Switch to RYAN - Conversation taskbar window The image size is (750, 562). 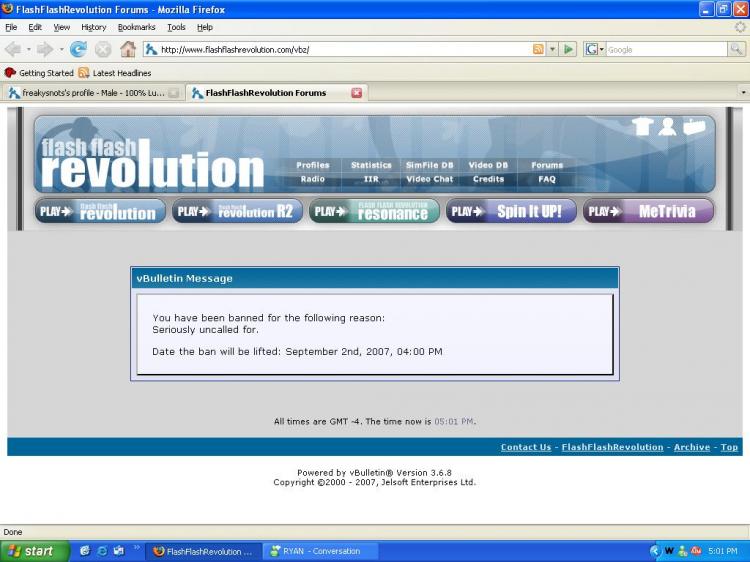320,551
